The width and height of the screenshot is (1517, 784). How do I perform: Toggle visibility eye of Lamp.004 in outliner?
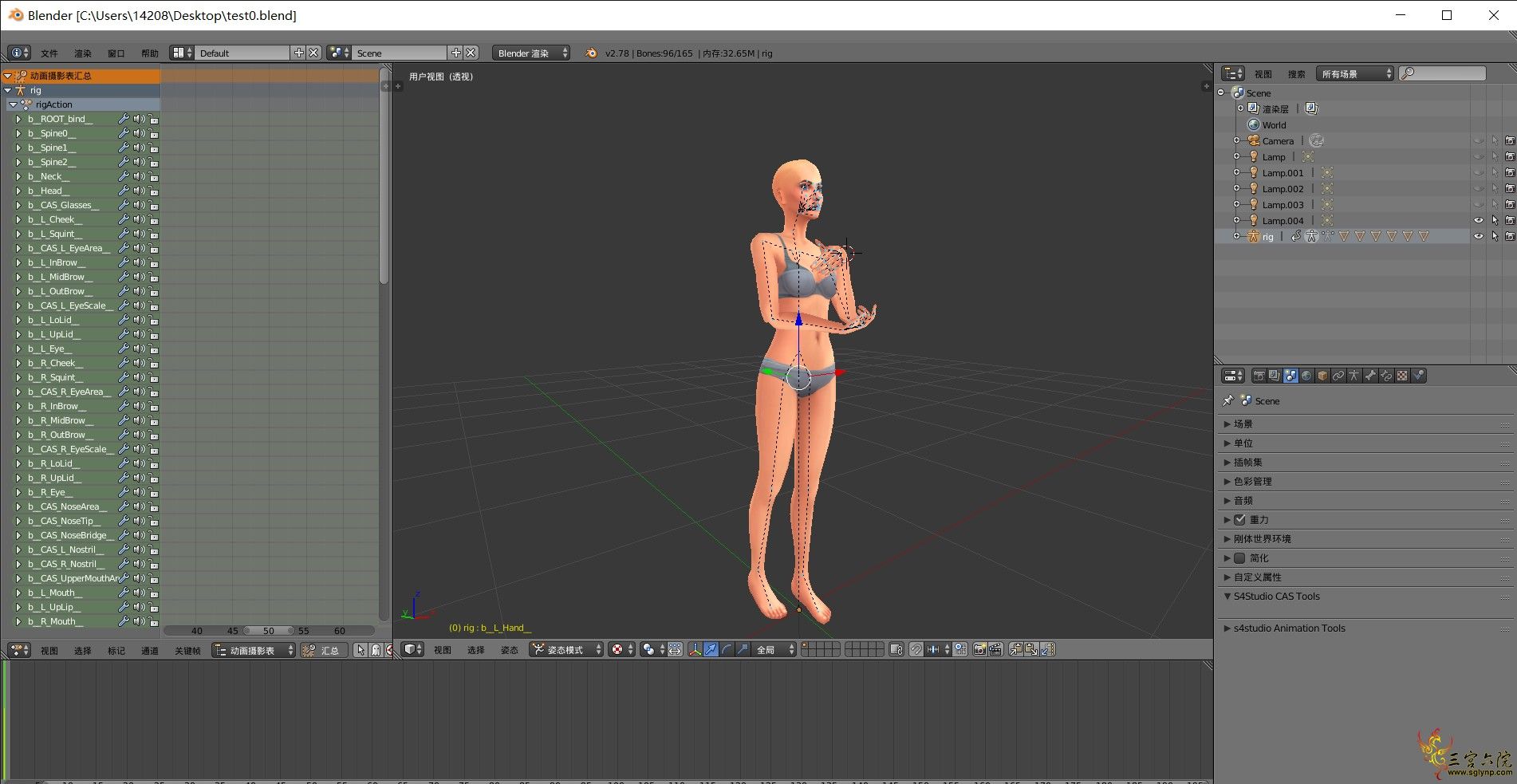[1478, 220]
